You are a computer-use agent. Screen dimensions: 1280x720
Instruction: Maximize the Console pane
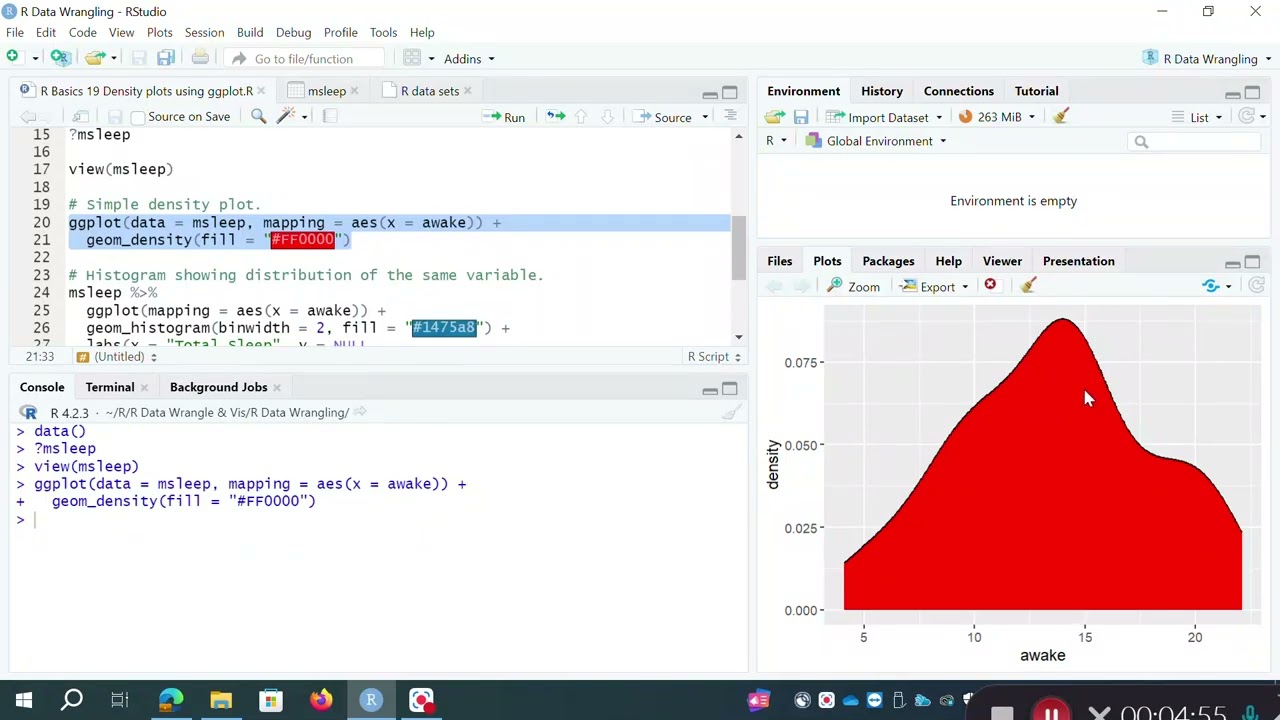click(730, 389)
